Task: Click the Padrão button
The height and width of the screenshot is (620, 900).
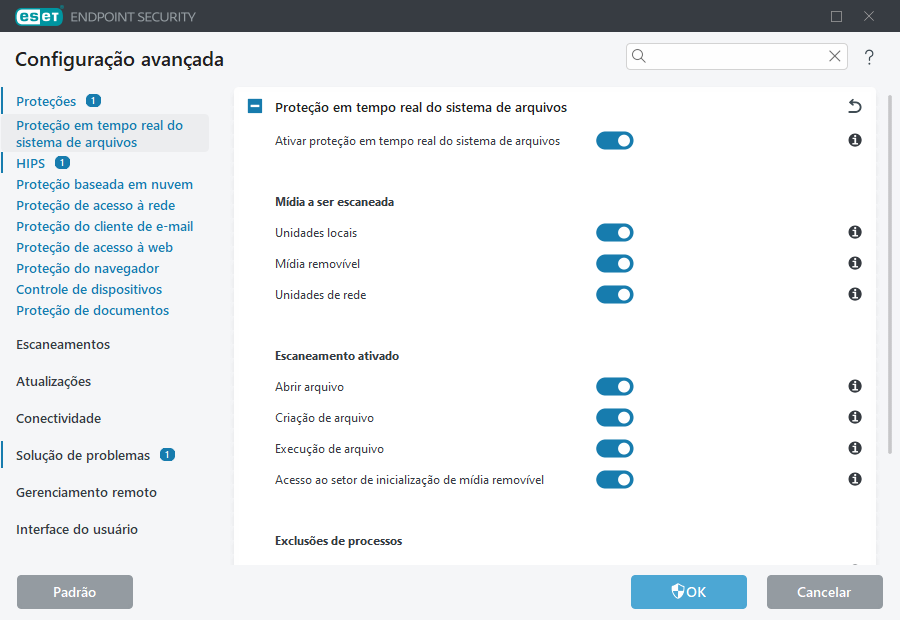Action: click(74, 592)
